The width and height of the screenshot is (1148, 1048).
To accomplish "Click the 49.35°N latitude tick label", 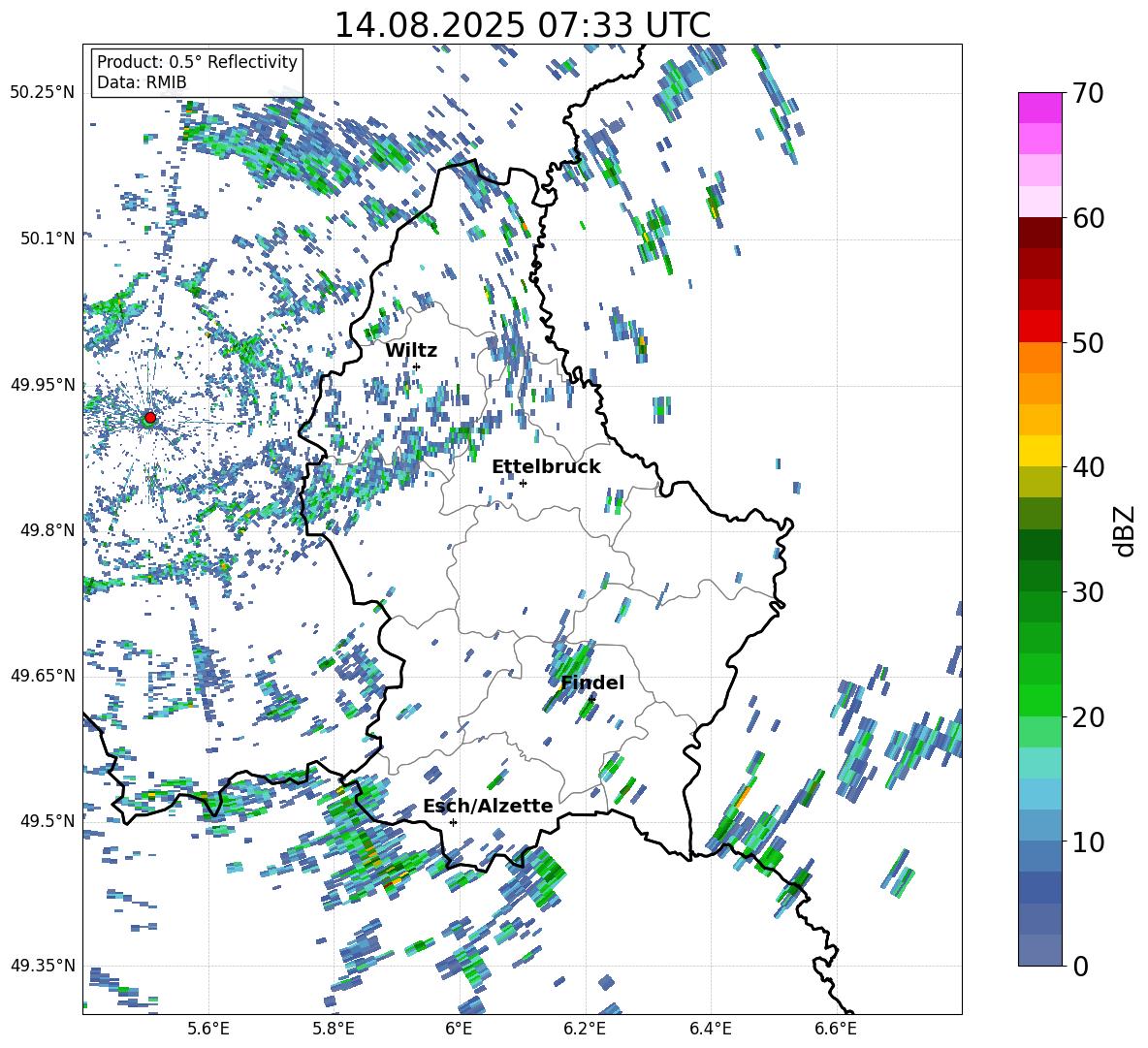I will (x=43, y=966).
